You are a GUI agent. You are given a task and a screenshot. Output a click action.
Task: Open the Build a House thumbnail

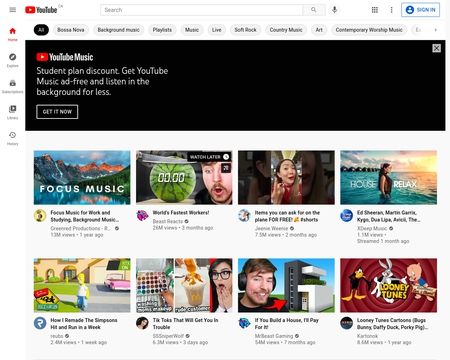(286, 285)
